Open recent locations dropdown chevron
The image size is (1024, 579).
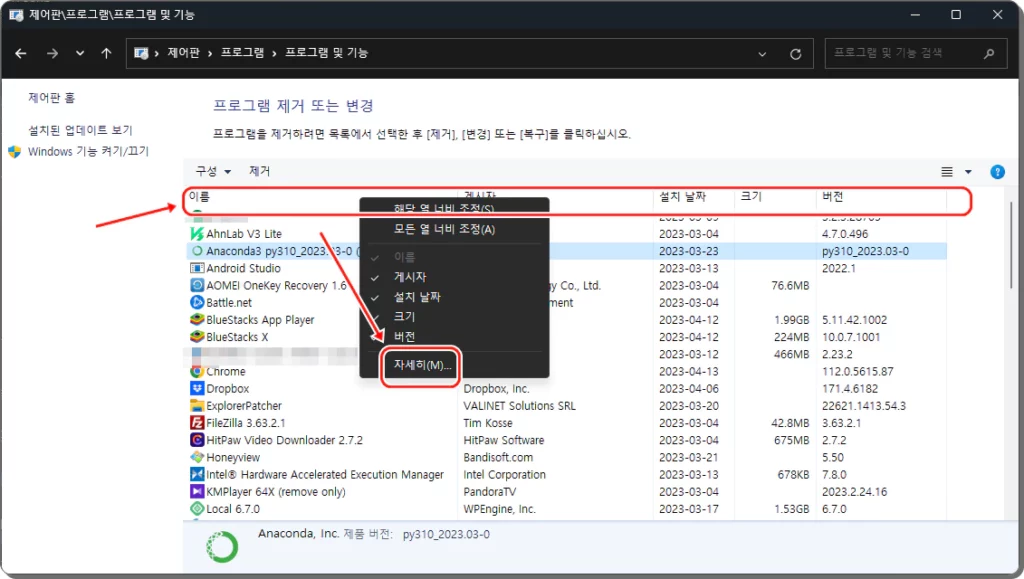click(x=80, y=54)
